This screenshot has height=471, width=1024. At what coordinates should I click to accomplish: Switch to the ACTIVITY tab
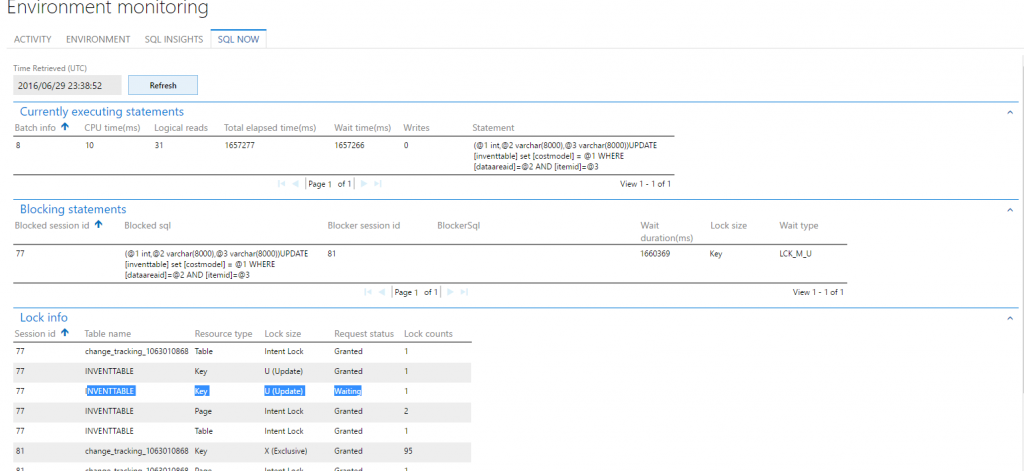point(33,39)
